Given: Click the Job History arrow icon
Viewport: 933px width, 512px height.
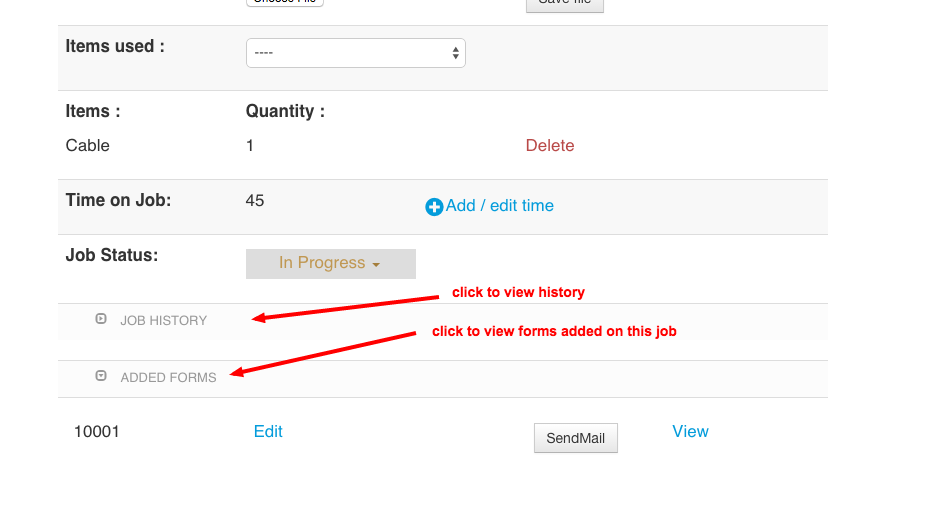Looking at the screenshot, I should click(101, 319).
